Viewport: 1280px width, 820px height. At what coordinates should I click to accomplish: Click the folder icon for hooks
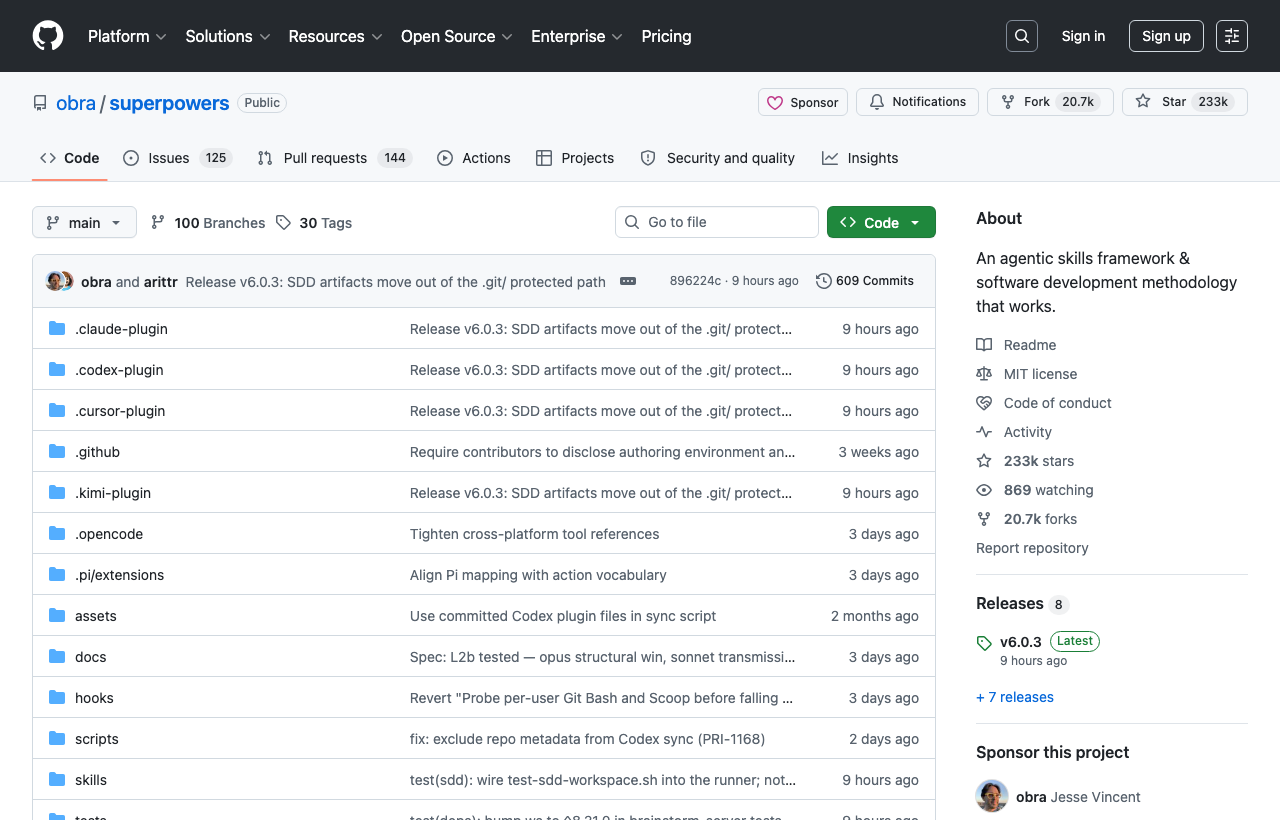[57, 698]
